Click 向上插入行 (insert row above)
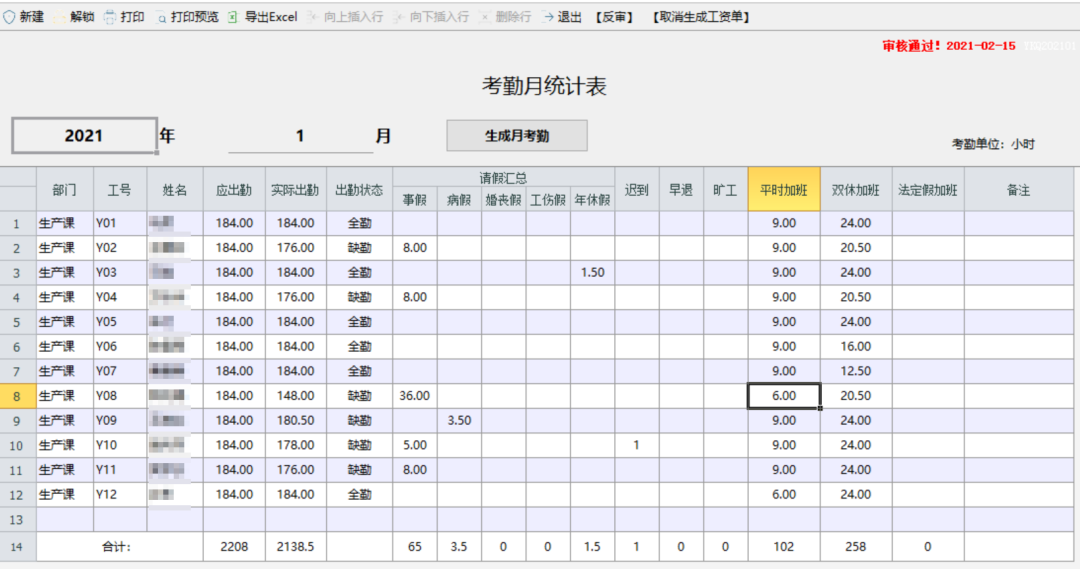 tap(345, 17)
